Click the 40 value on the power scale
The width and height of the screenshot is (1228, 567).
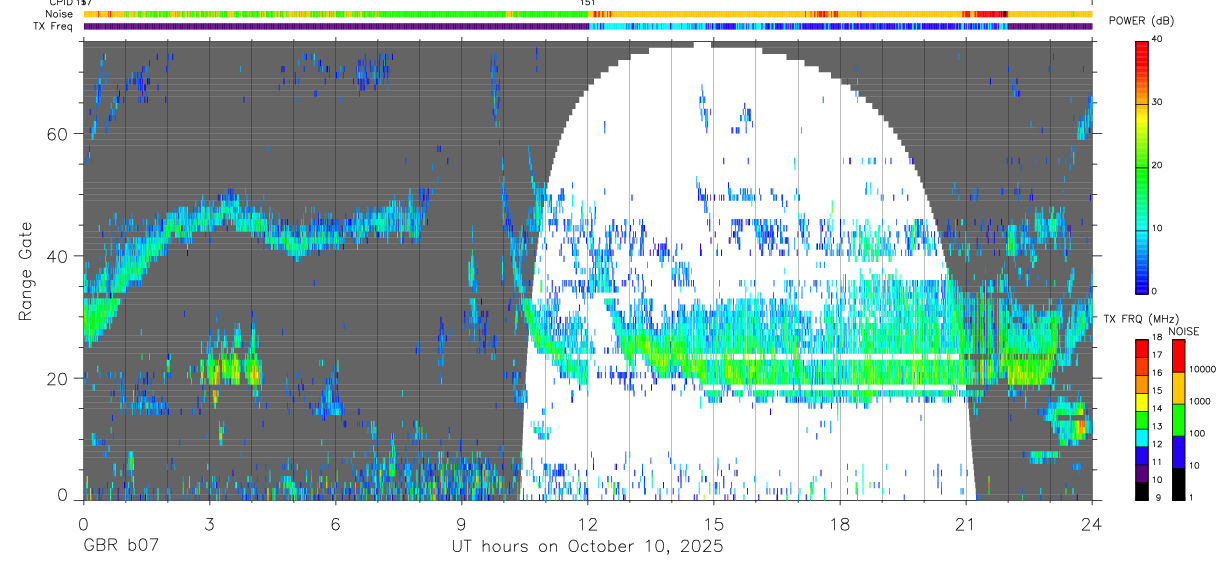(1158, 40)
